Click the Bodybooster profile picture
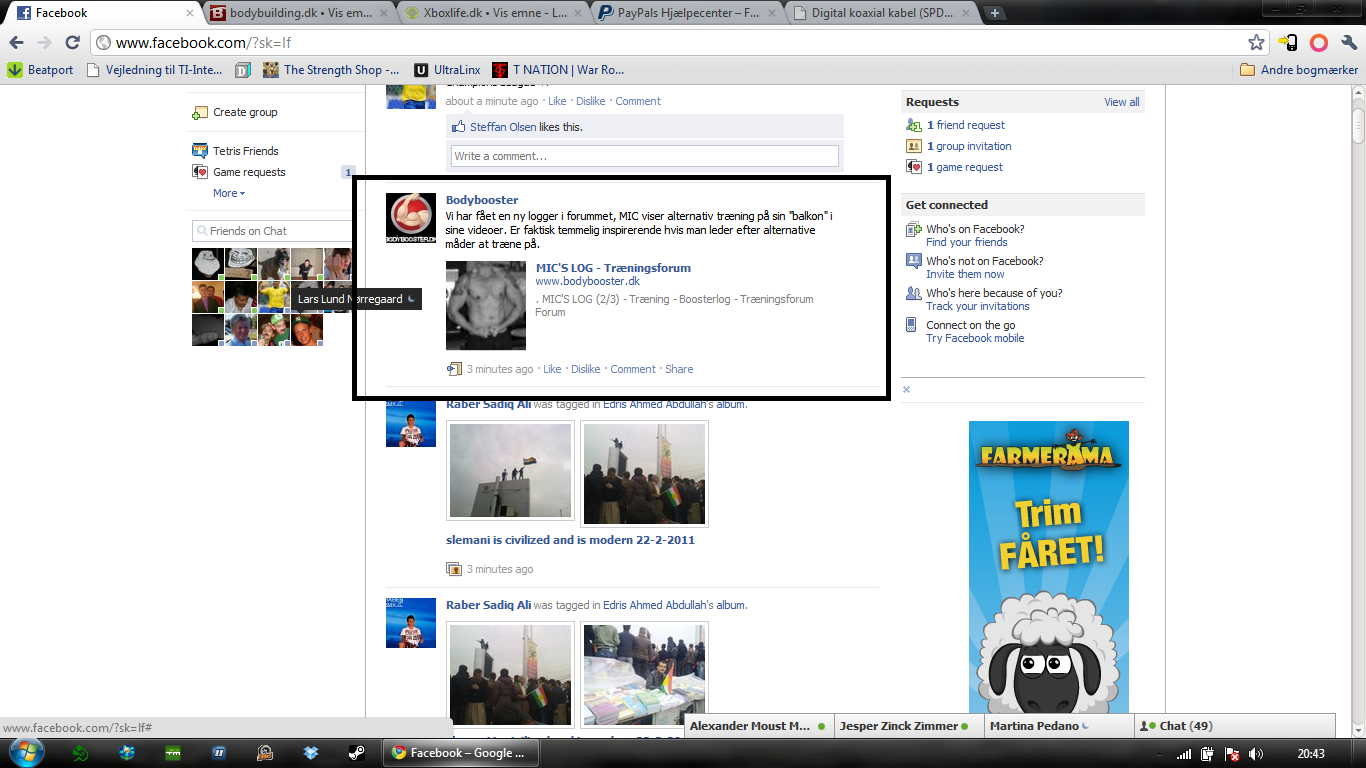Viewport: 1366px width, 768px height. (x=411, y=217)
